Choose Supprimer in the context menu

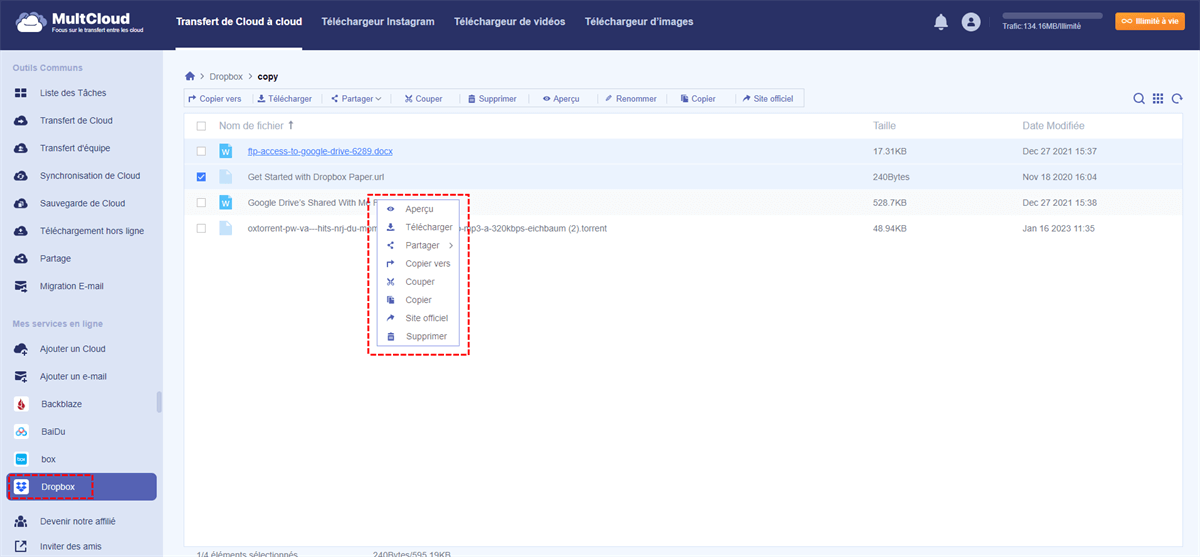click(x=418, y=336)
